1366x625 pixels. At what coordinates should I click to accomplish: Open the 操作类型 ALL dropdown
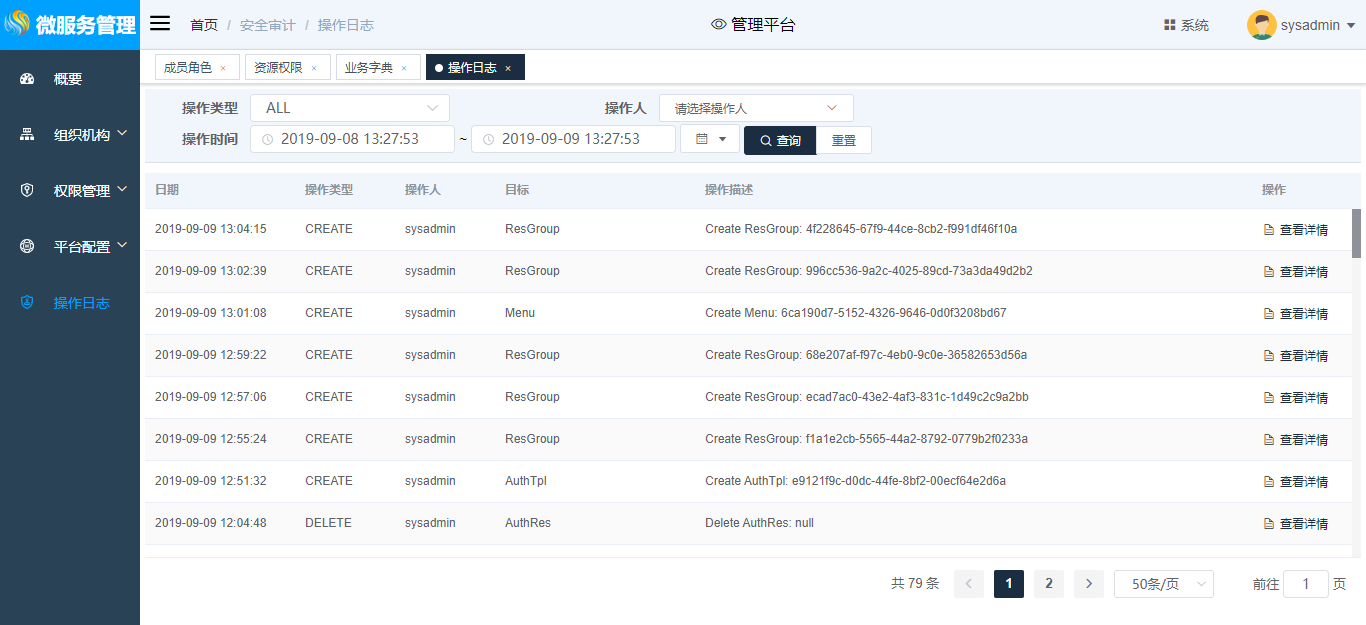[x=349, y=108]
